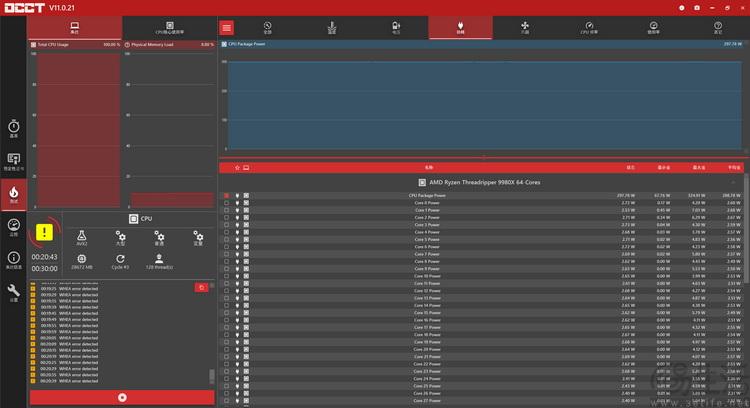Show the Usage sensors tab
Viewport: 750px width, 408px height.
pos(653,28)
